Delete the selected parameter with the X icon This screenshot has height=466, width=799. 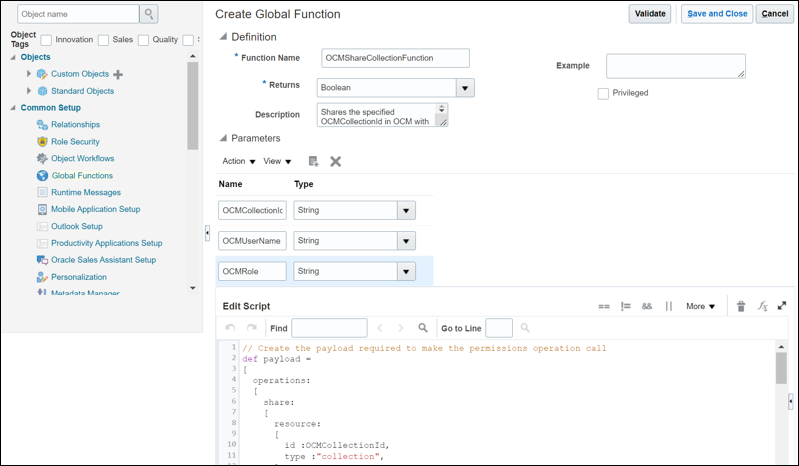336,161
